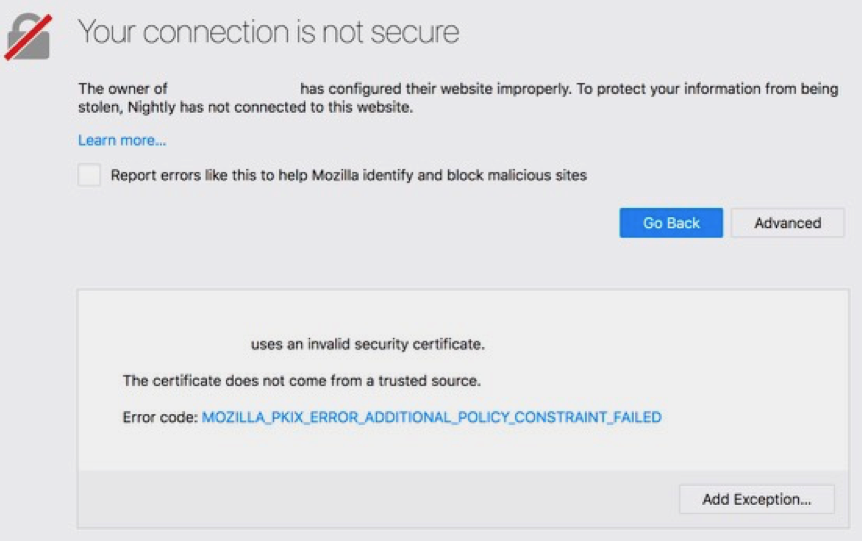The height and width of the screenshot is (541, 862).
Task: Select the "certificate does not come from a trusted source" line
Action: (301, 380)
